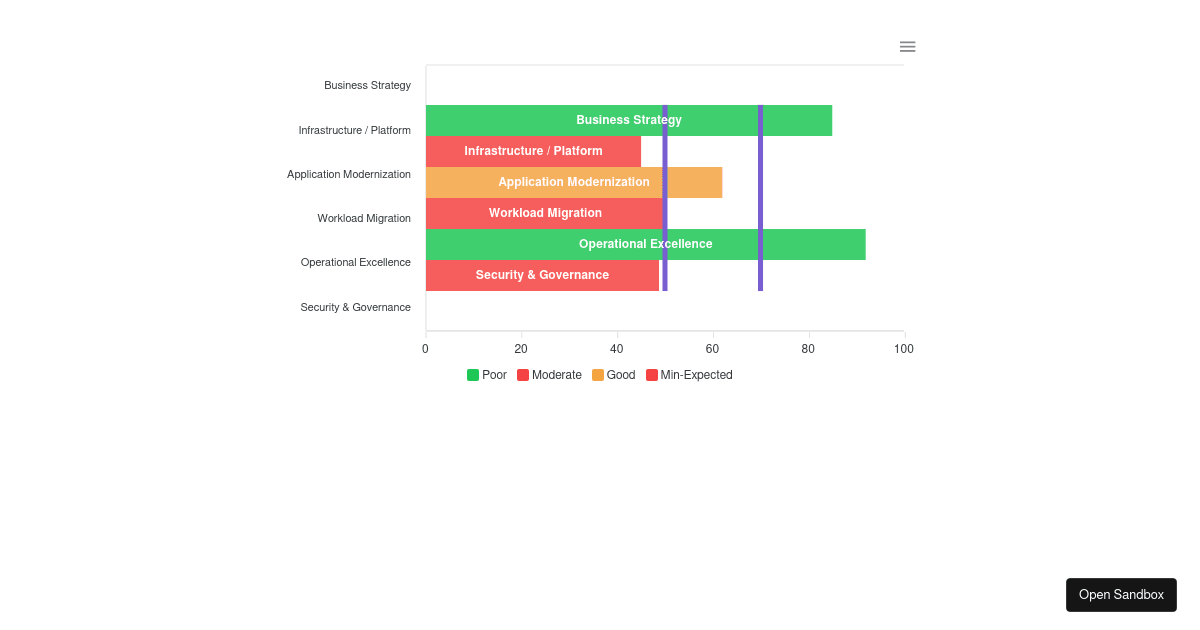Click the purple marker line at 50
Image resolution: width=1200 pixels, height=630 pixels.
(x=665, y=198)
